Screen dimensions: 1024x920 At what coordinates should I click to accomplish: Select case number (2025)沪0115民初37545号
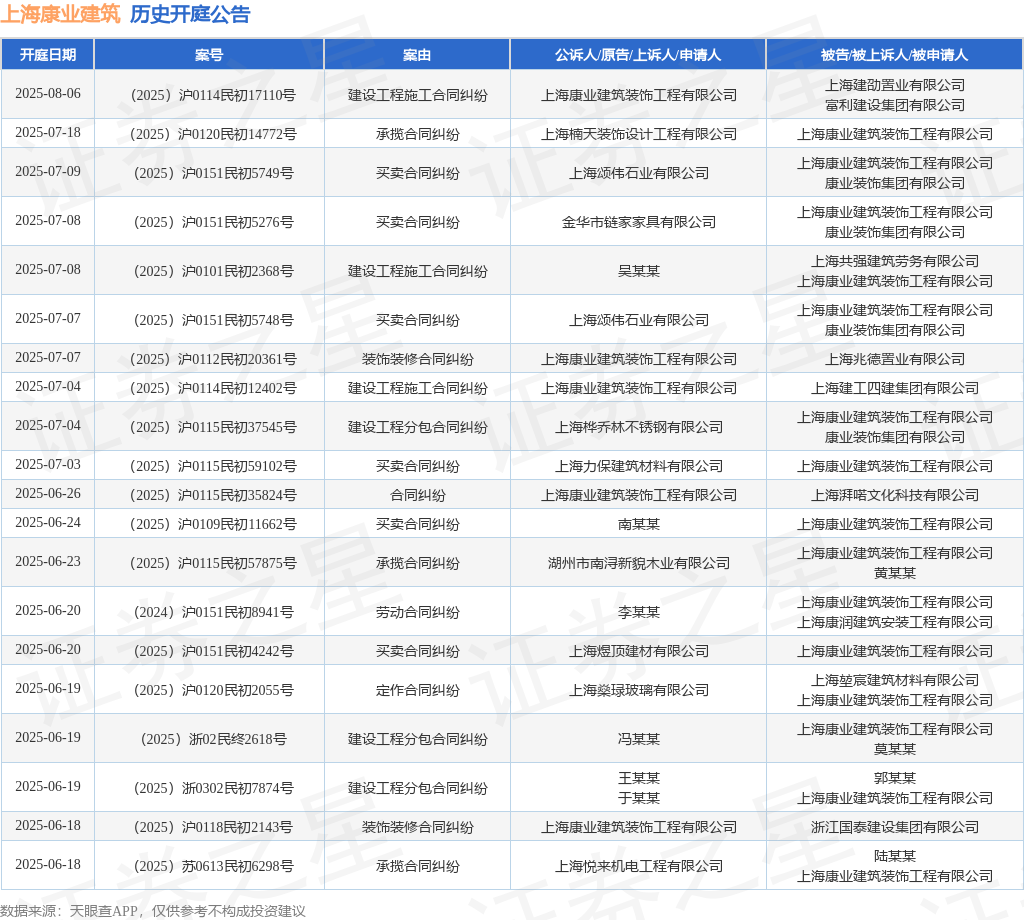[213, 427]
